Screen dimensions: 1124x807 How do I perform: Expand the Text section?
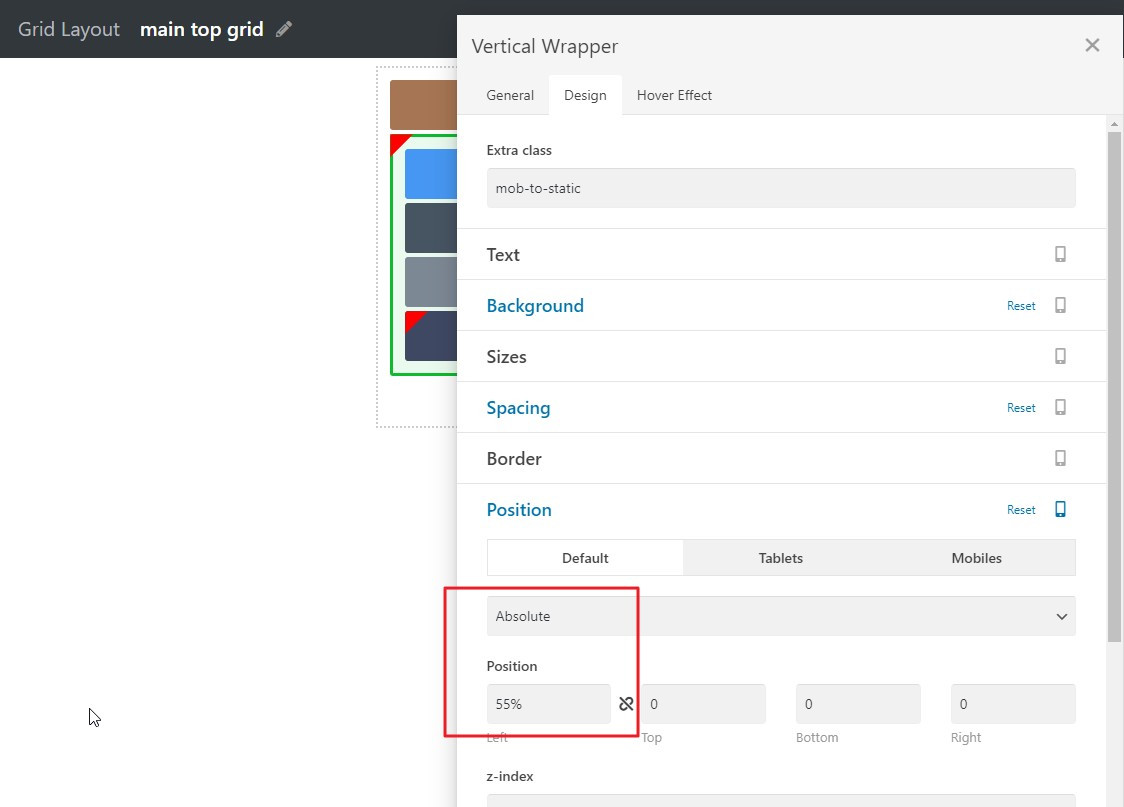pyautogui.click(x=503, y=254)
